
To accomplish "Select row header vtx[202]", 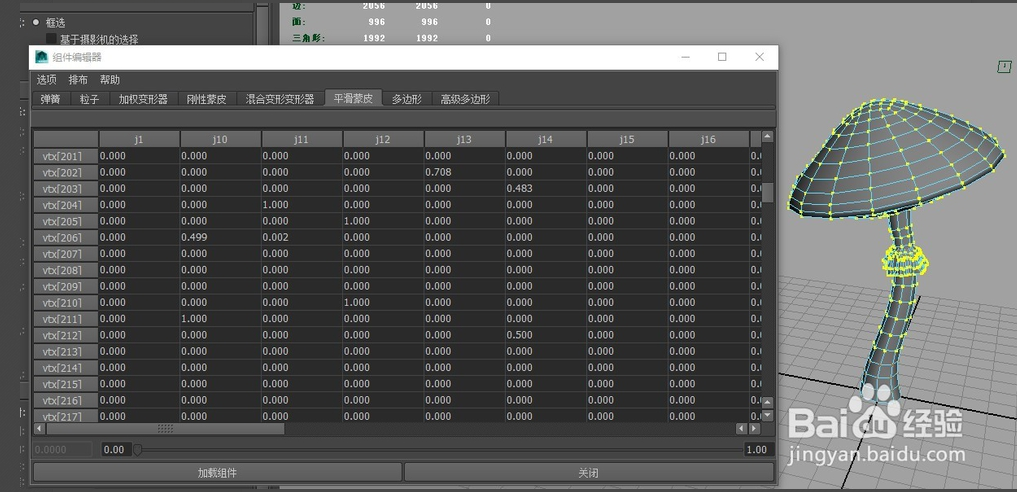I will click(66, 172).
